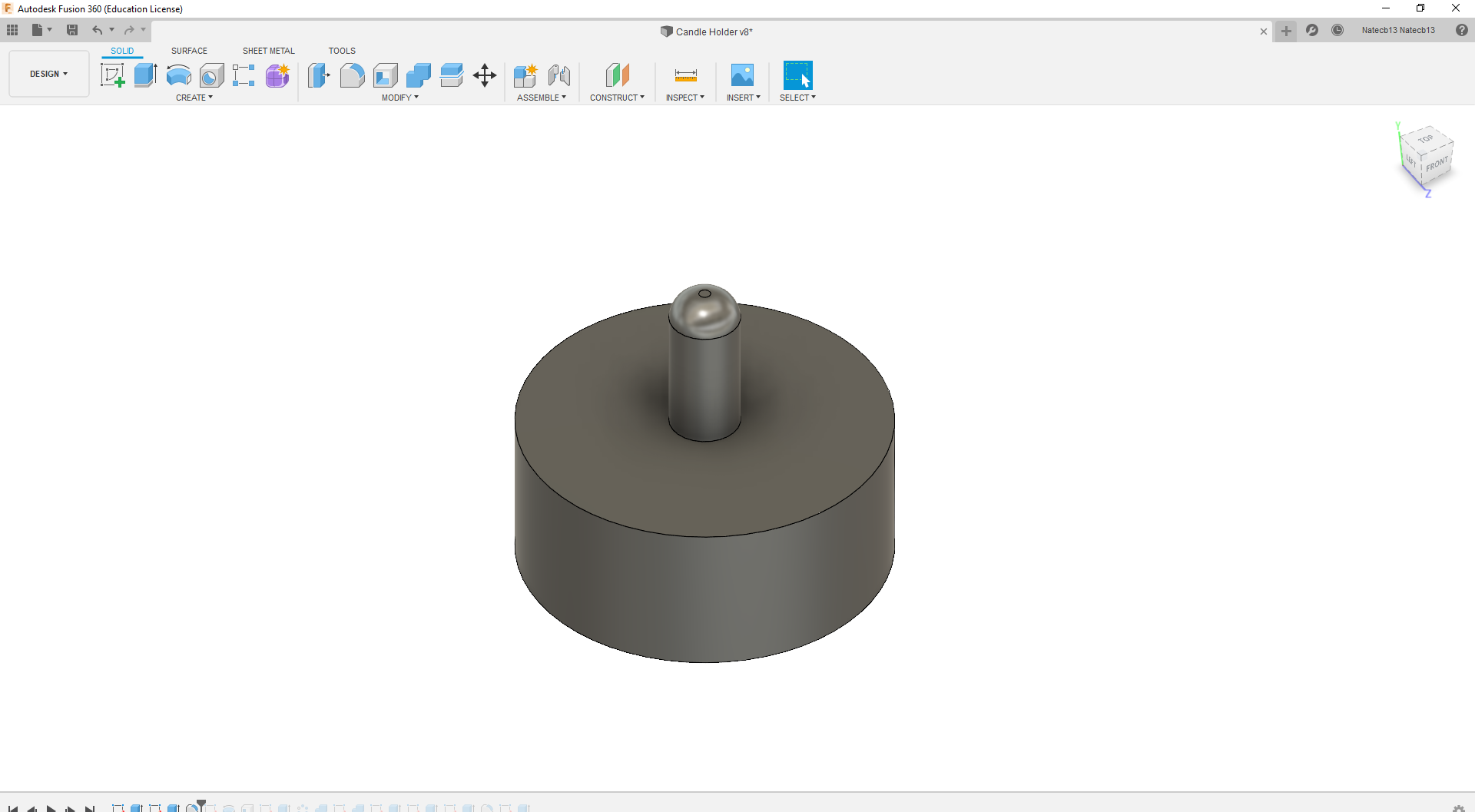Image resolution: width=1475 pixels, height=812 pixels.
Task: Open the DESIGN workspace dropdown
Action: [49, 74]
